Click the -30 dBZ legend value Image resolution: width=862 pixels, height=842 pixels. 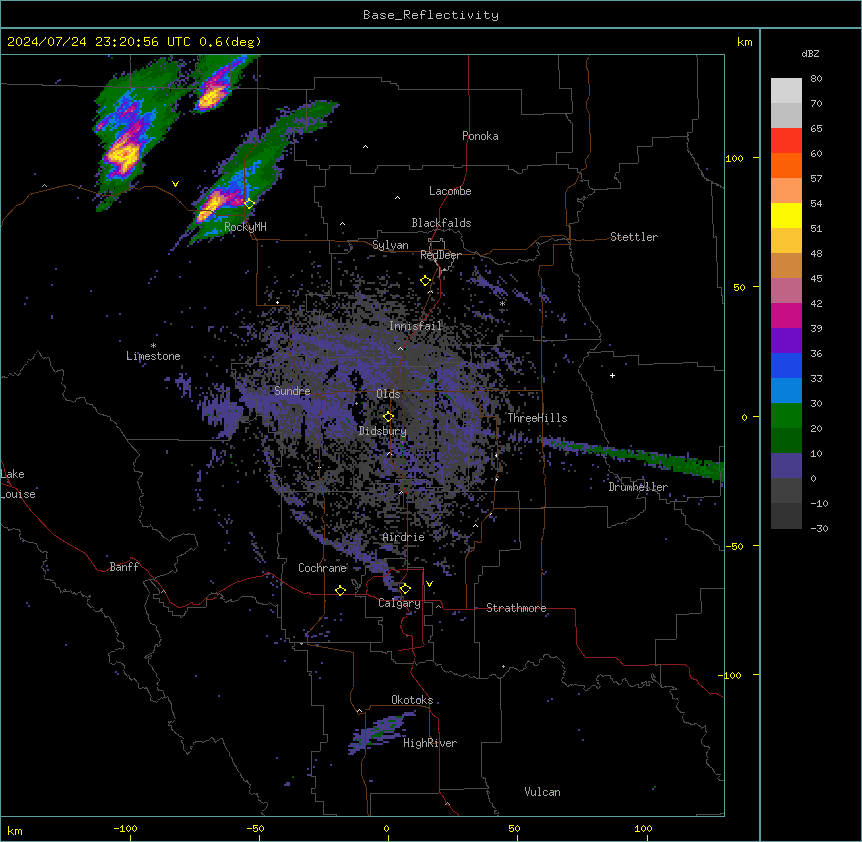[x=819, y=529]
